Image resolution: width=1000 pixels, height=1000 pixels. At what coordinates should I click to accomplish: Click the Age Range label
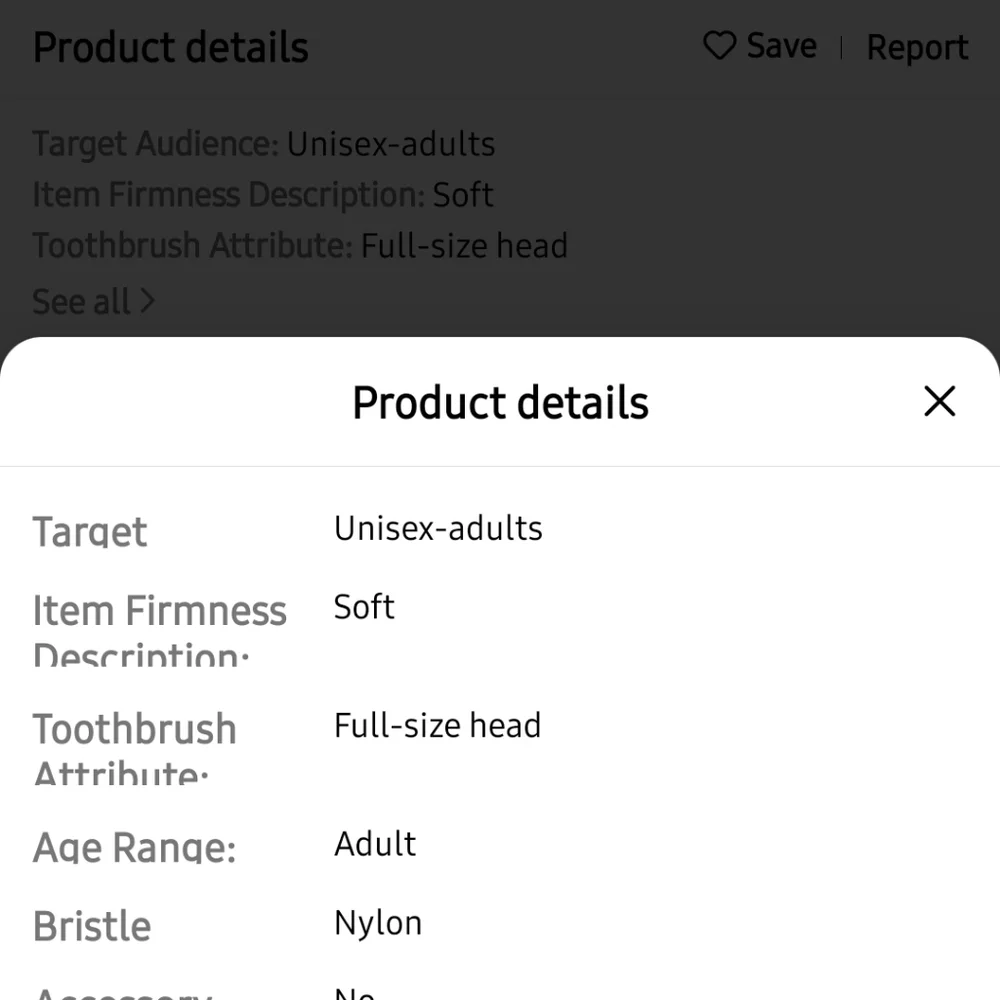(x=134, y=848)
